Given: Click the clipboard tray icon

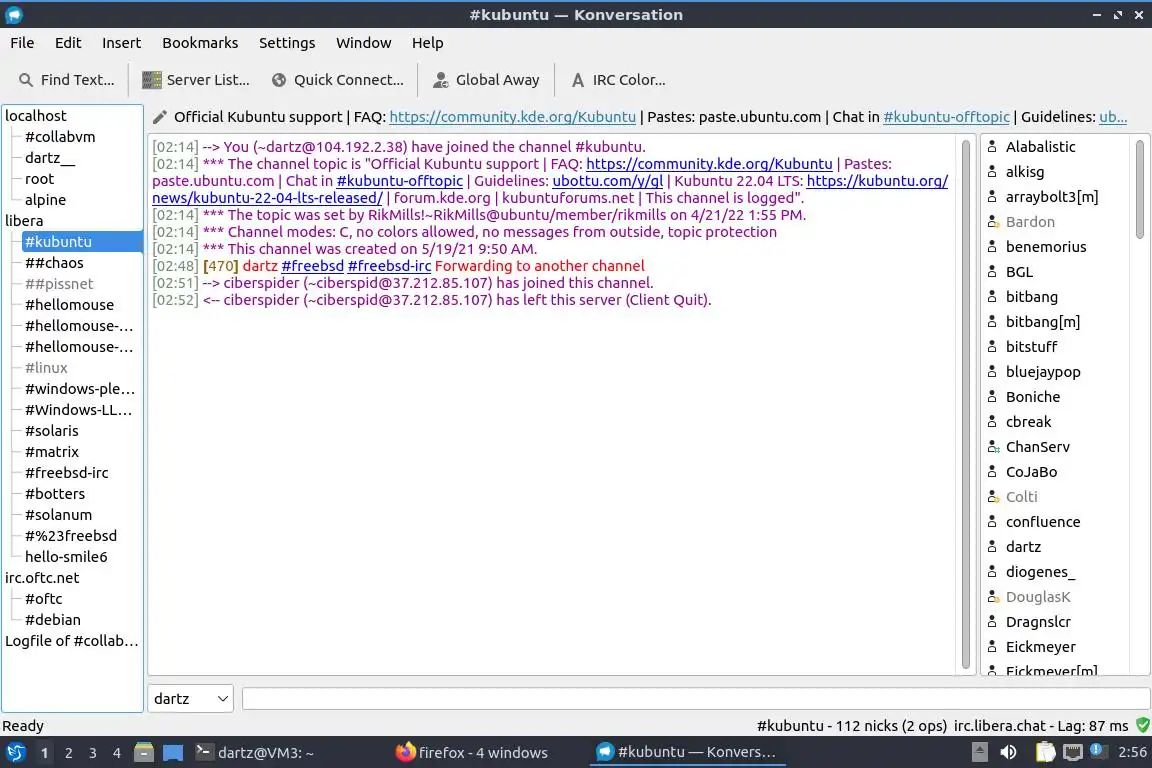Looking at the screenshot, I should click(1045, 752).
